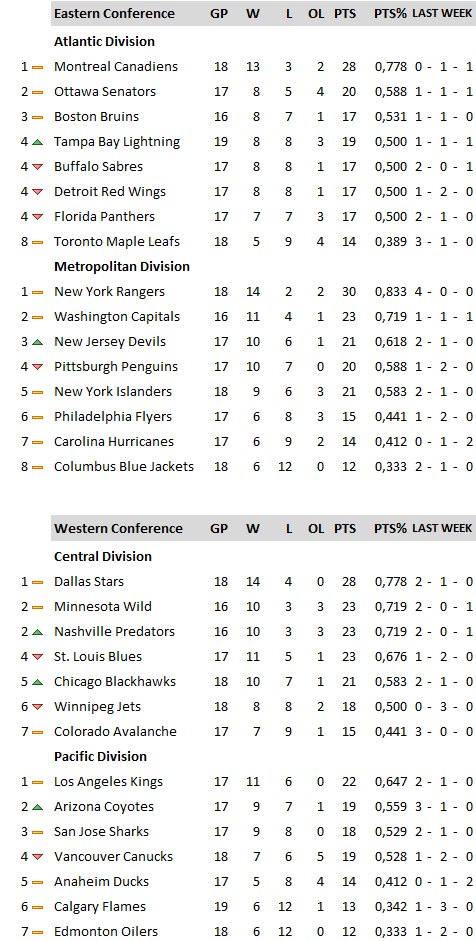Image resolution: width=476 pixels, height=941 pixels.
Task: Select the Atlantic Division heading
Action: pyautogui.click(x=104, y=41)
